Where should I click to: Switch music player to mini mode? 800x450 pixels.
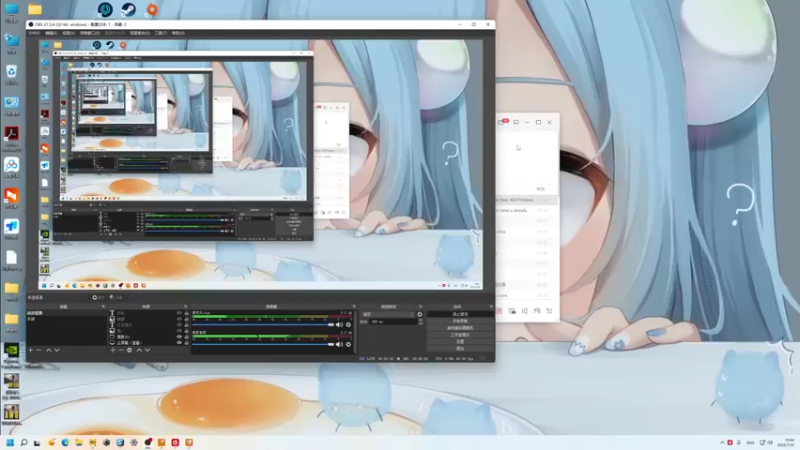[516, 122]
